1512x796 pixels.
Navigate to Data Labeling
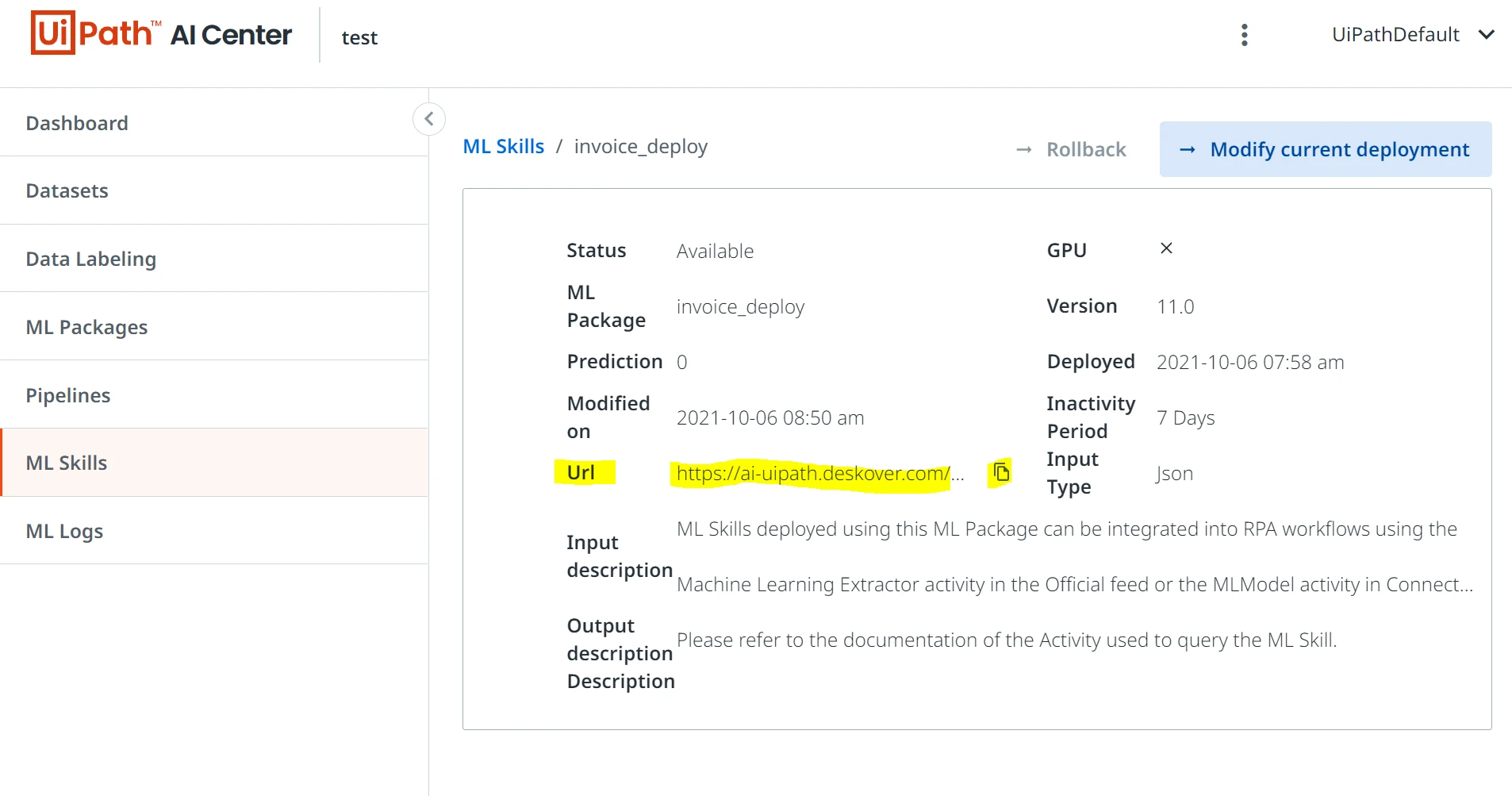coord(214,259)
